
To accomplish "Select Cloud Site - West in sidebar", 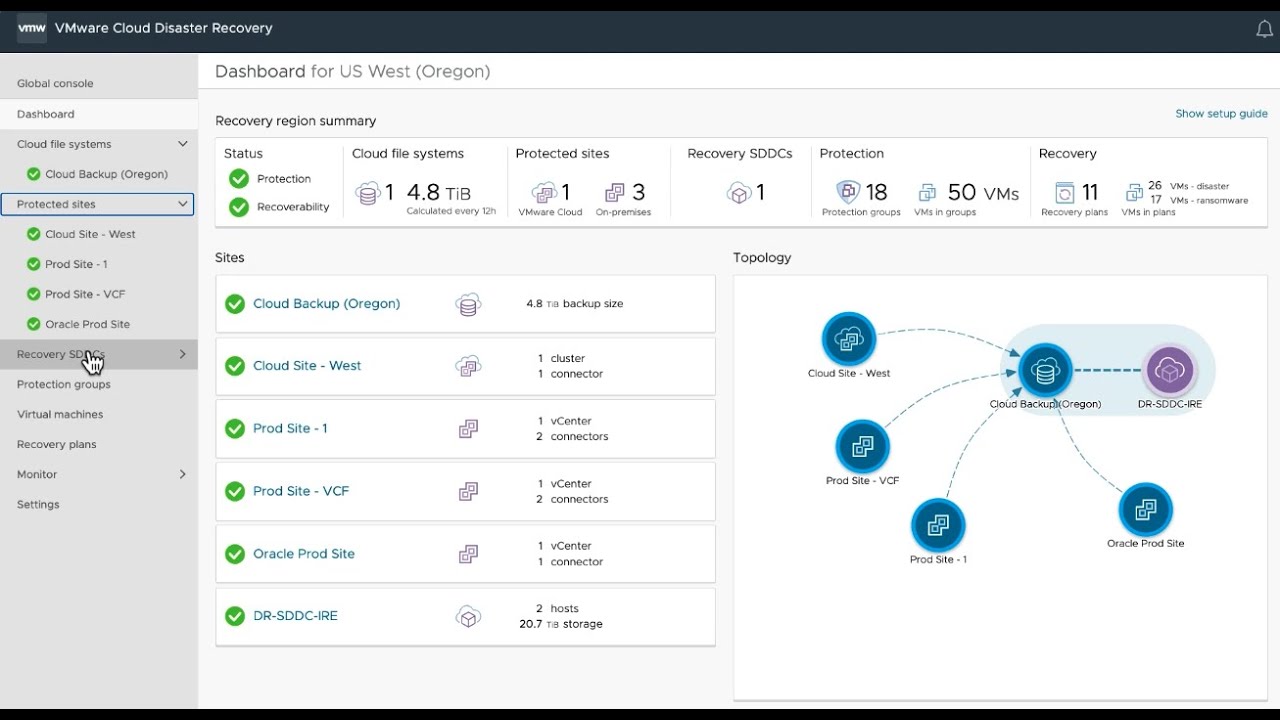I will click(90, 234).
